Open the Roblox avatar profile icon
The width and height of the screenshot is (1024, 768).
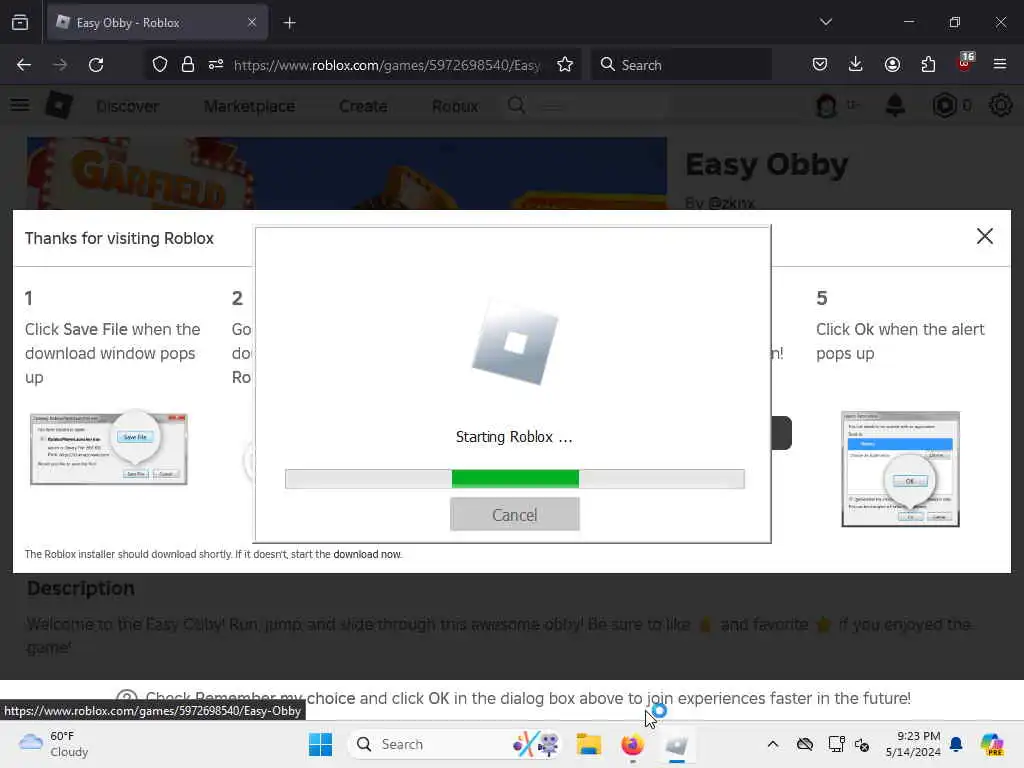(x=826, y=105)
